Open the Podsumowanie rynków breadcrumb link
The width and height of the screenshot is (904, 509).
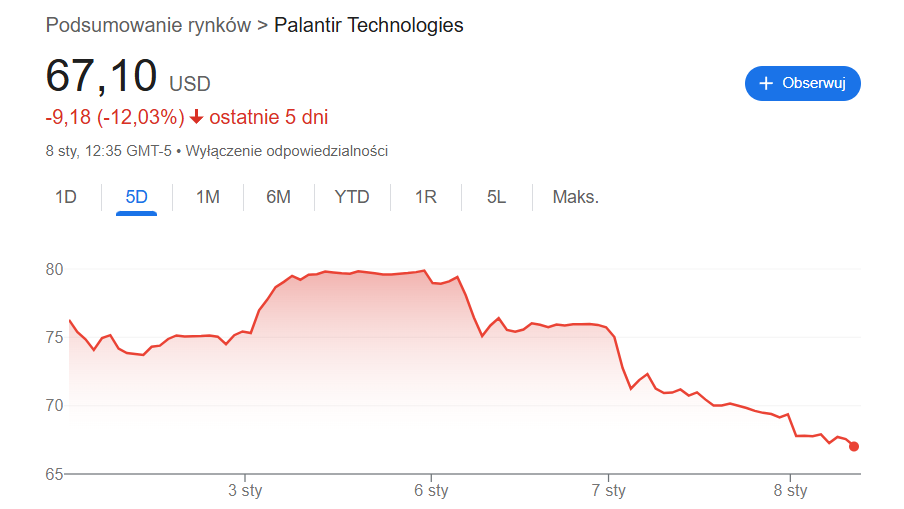coord(148,25)
